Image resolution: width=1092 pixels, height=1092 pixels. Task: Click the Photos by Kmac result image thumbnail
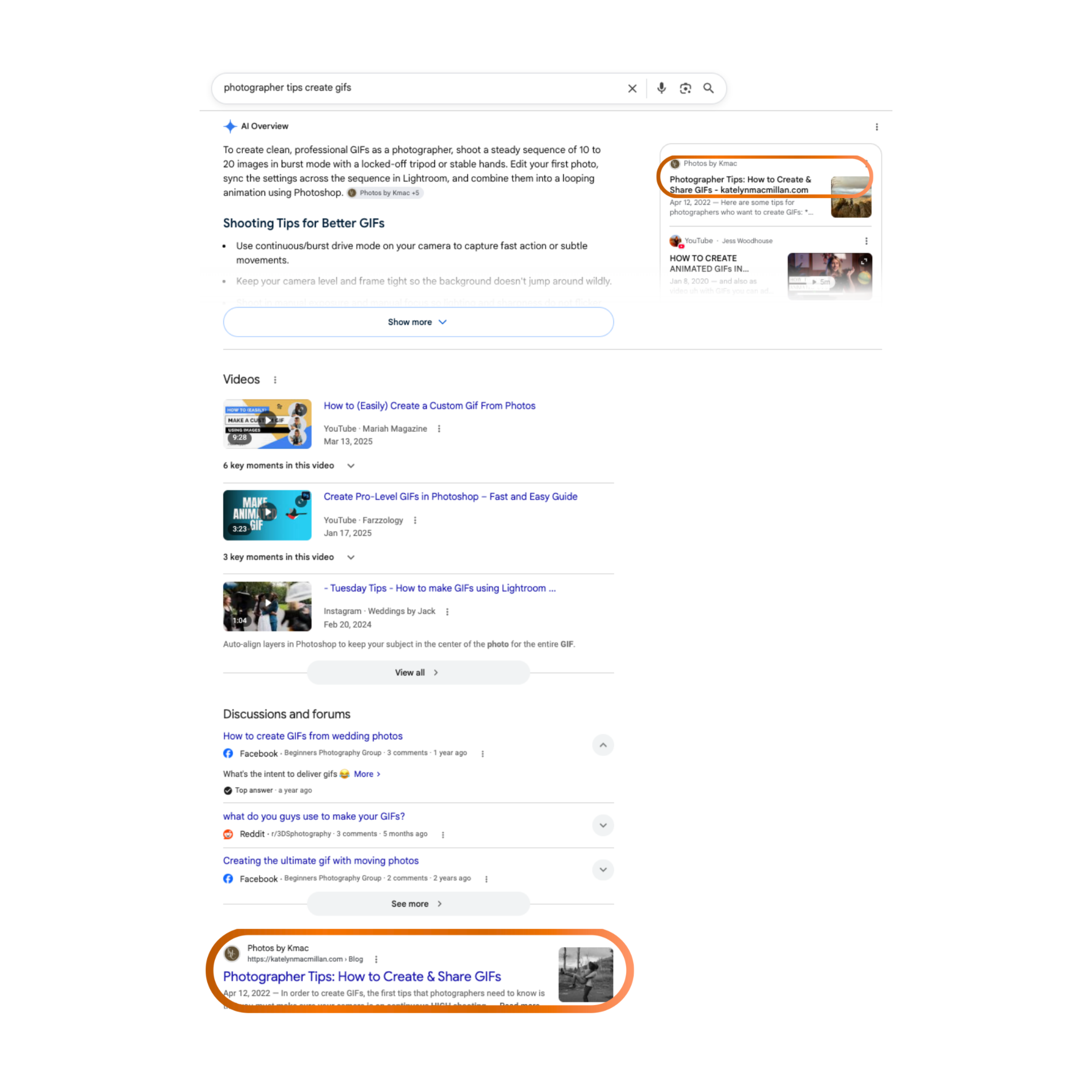pyautogui.click(x=586, y=975)
